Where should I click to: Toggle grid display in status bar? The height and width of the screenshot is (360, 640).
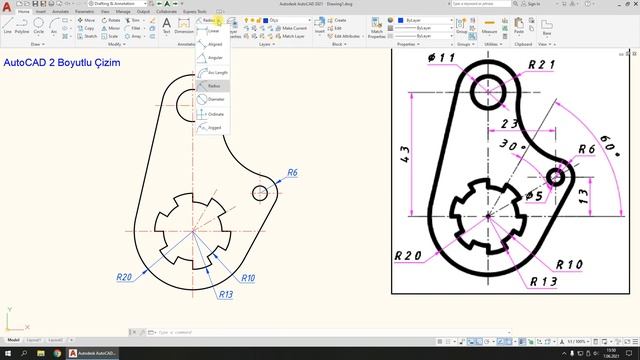(440, 341)
